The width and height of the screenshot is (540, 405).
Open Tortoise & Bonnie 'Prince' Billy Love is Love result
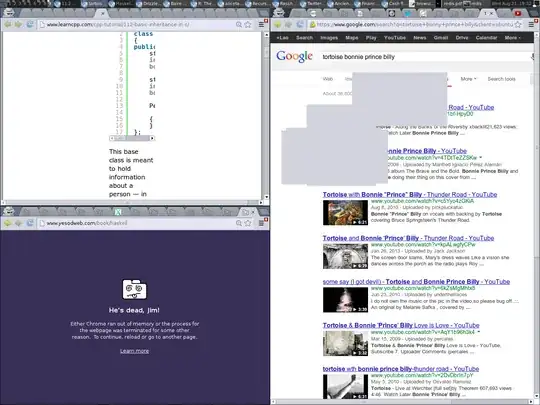[x=401, y=325]
